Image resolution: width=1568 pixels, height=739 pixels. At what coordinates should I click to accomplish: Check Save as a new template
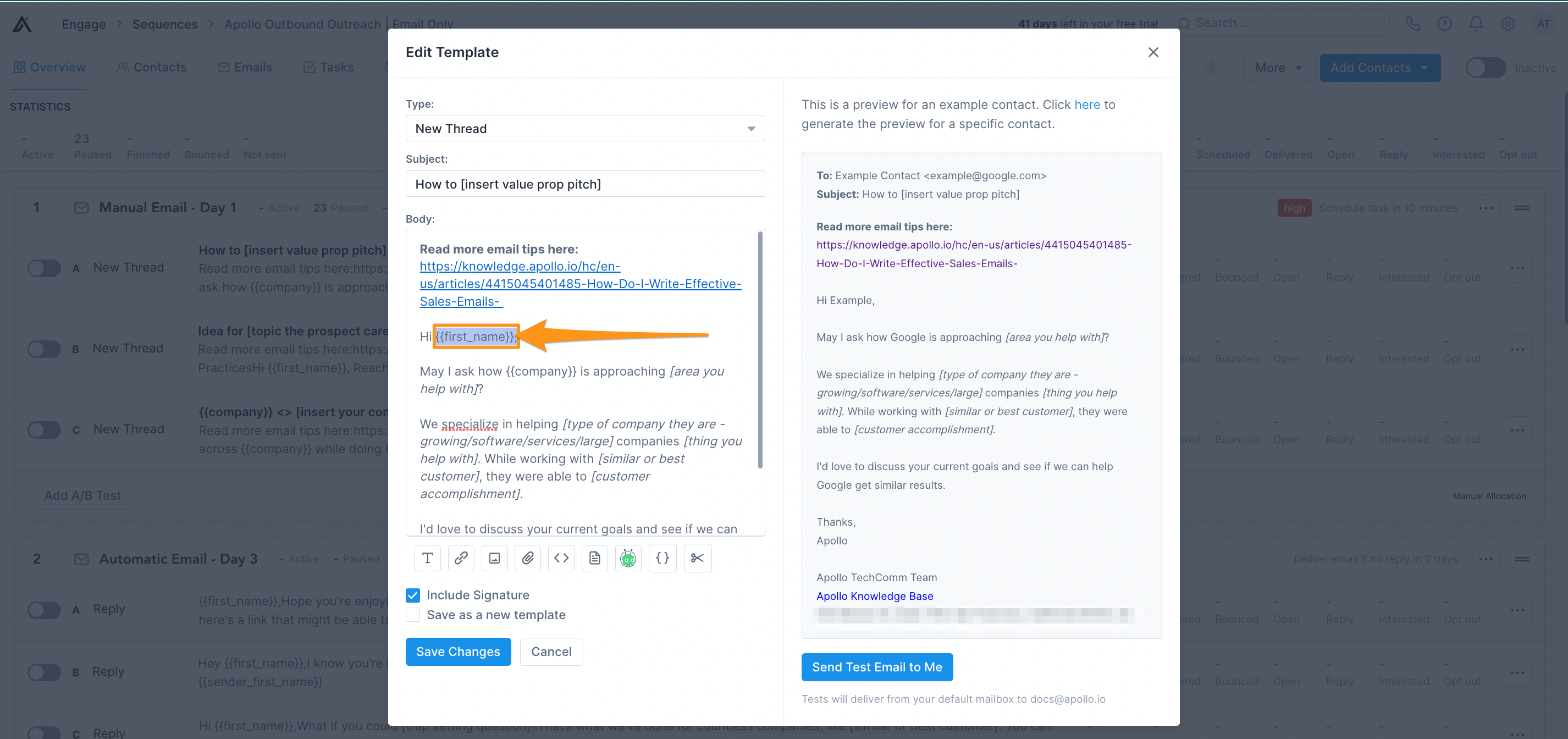pos(413,615)
